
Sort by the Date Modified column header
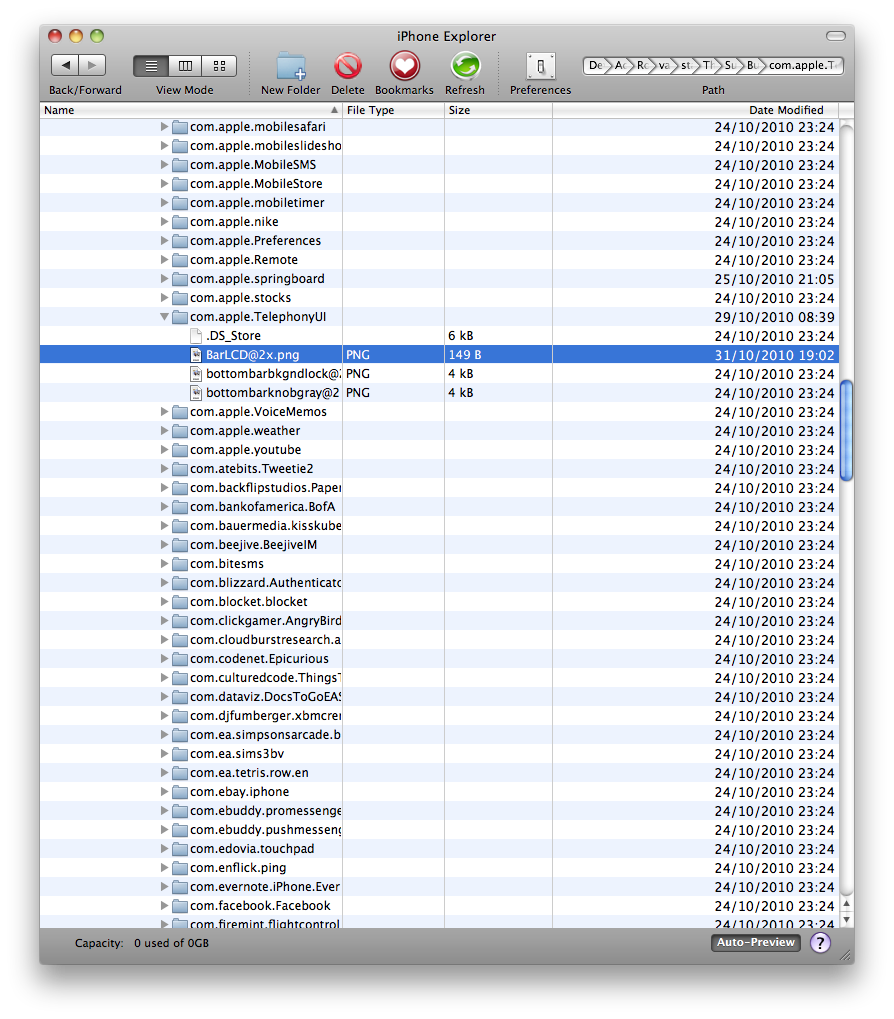point(695,110)
